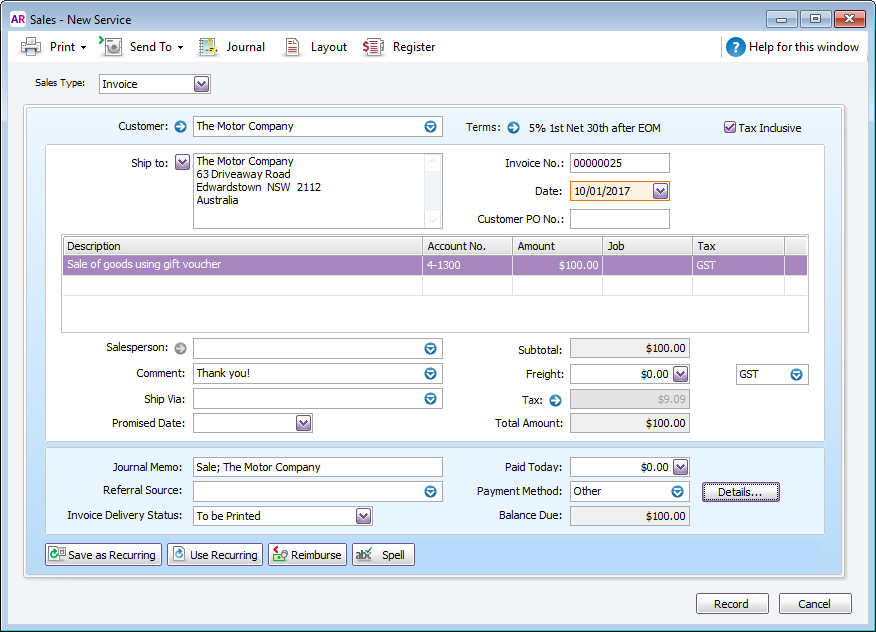Viewport: 876px width, 632px height.
Task: Click the Terms zoom arrow icon
Action: coord(513,128)
